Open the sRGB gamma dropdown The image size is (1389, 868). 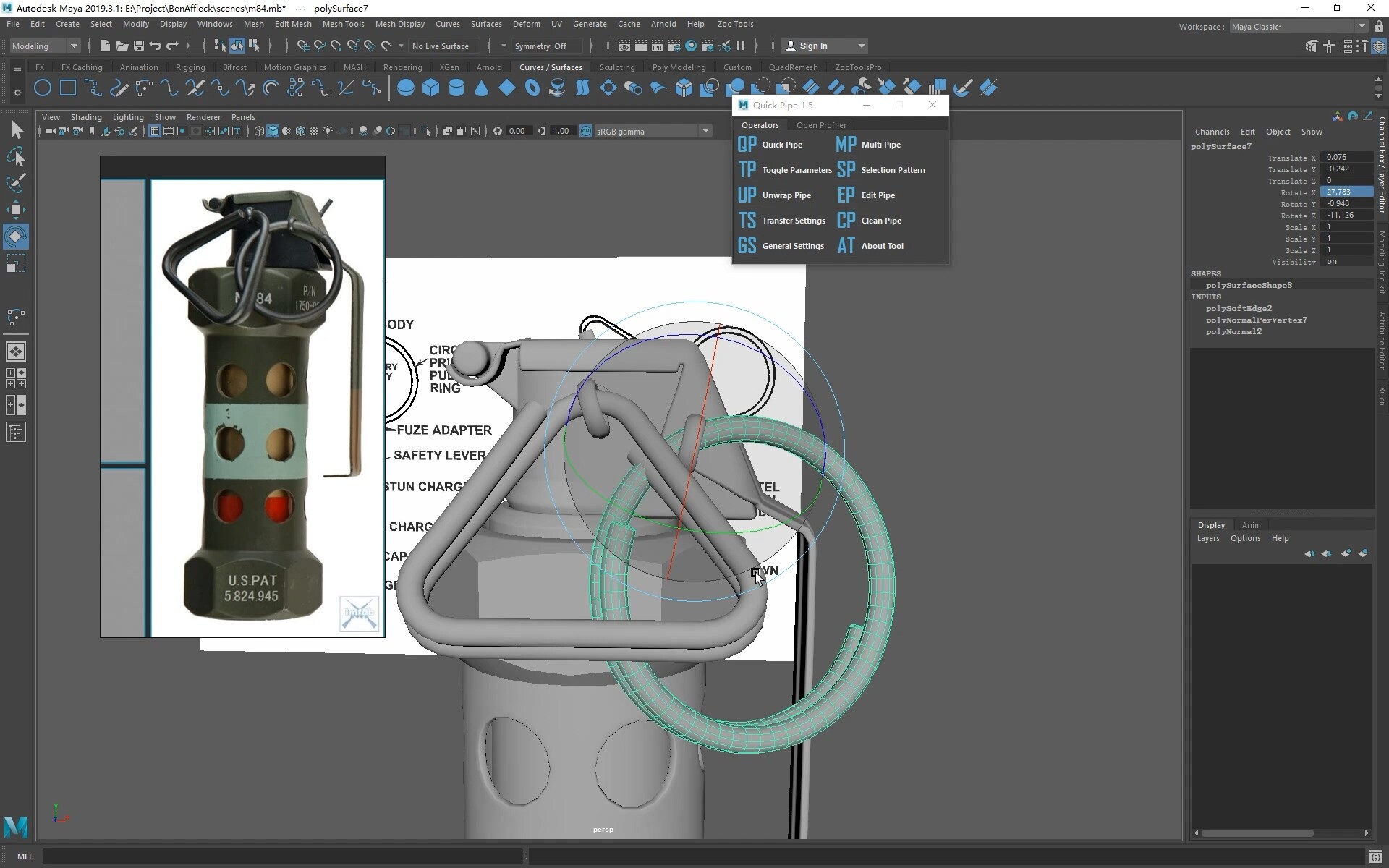pyautogui.click(x=707, y=131)
